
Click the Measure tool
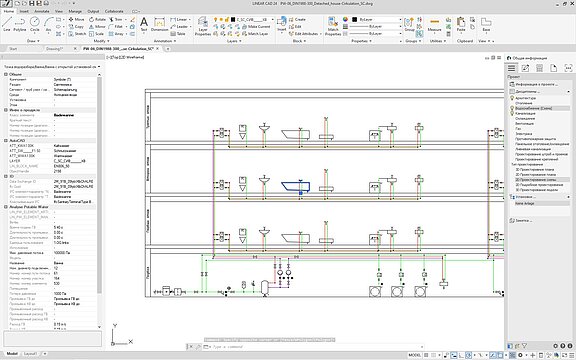[x=434, y=24]
